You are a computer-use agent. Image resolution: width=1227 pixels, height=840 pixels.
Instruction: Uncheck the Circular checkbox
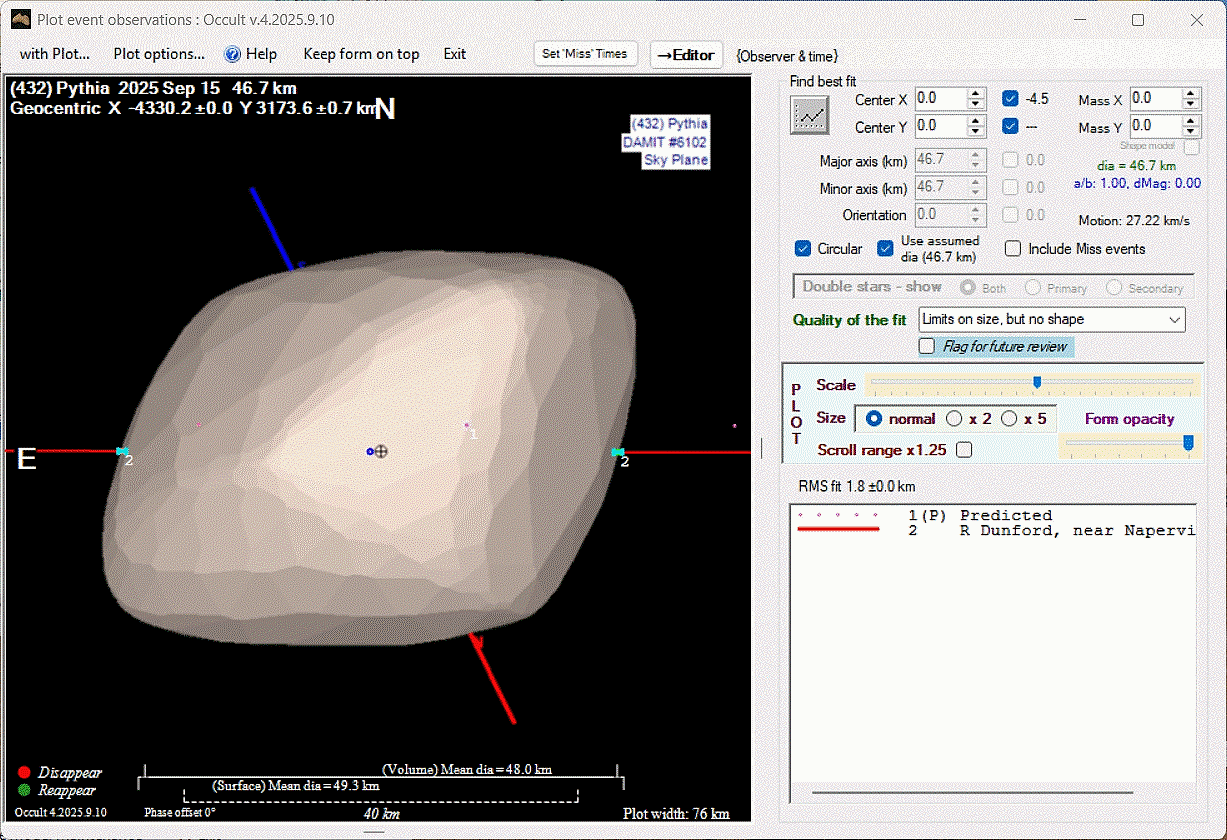coord(803,249)
